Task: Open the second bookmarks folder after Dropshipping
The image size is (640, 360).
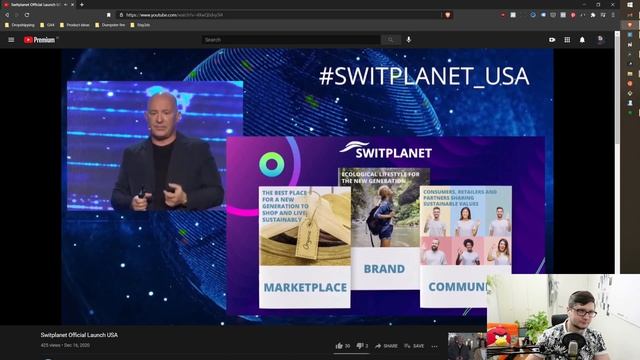Action: (x=47, y=25)
